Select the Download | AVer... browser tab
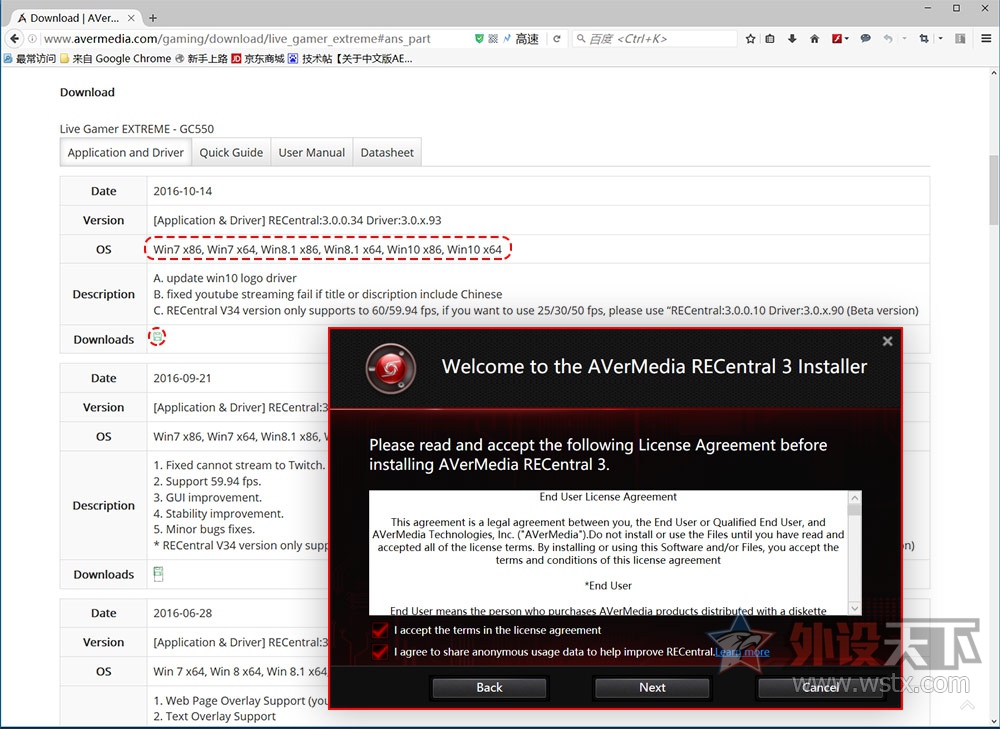This screenshot has width=1000, height=729. [75, 18]
